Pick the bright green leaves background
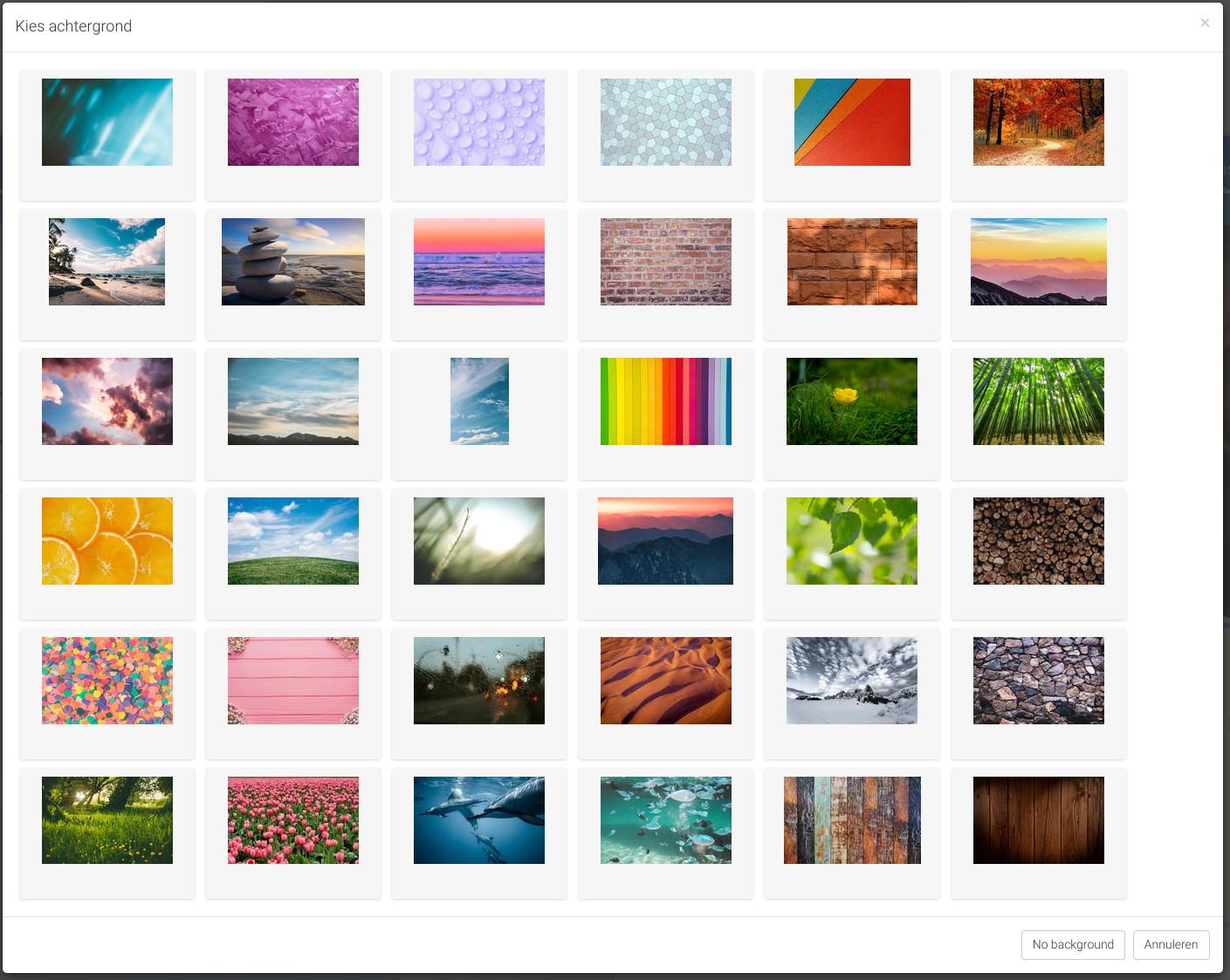This screenshot has width=1230, height=980. (x=852, y=541)
